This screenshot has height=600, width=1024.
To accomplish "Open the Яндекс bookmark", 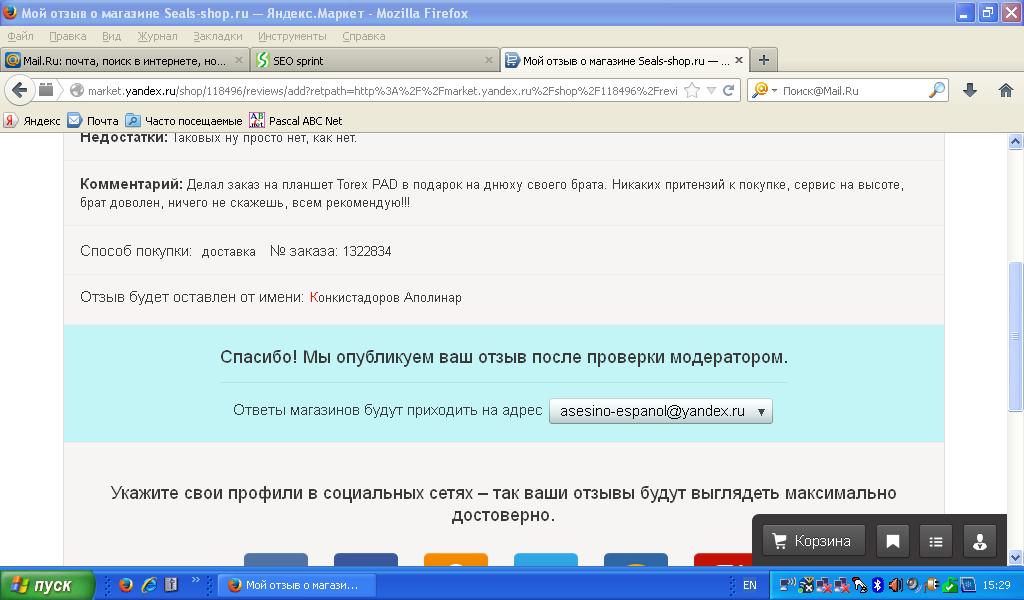I will [x=33, y=121].
